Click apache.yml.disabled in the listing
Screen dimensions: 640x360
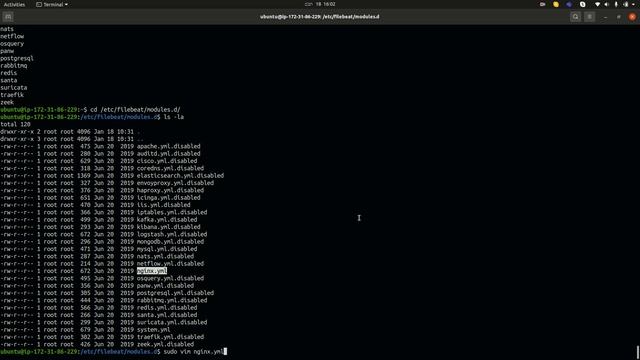pyautogui.click(x=169, y=146)
